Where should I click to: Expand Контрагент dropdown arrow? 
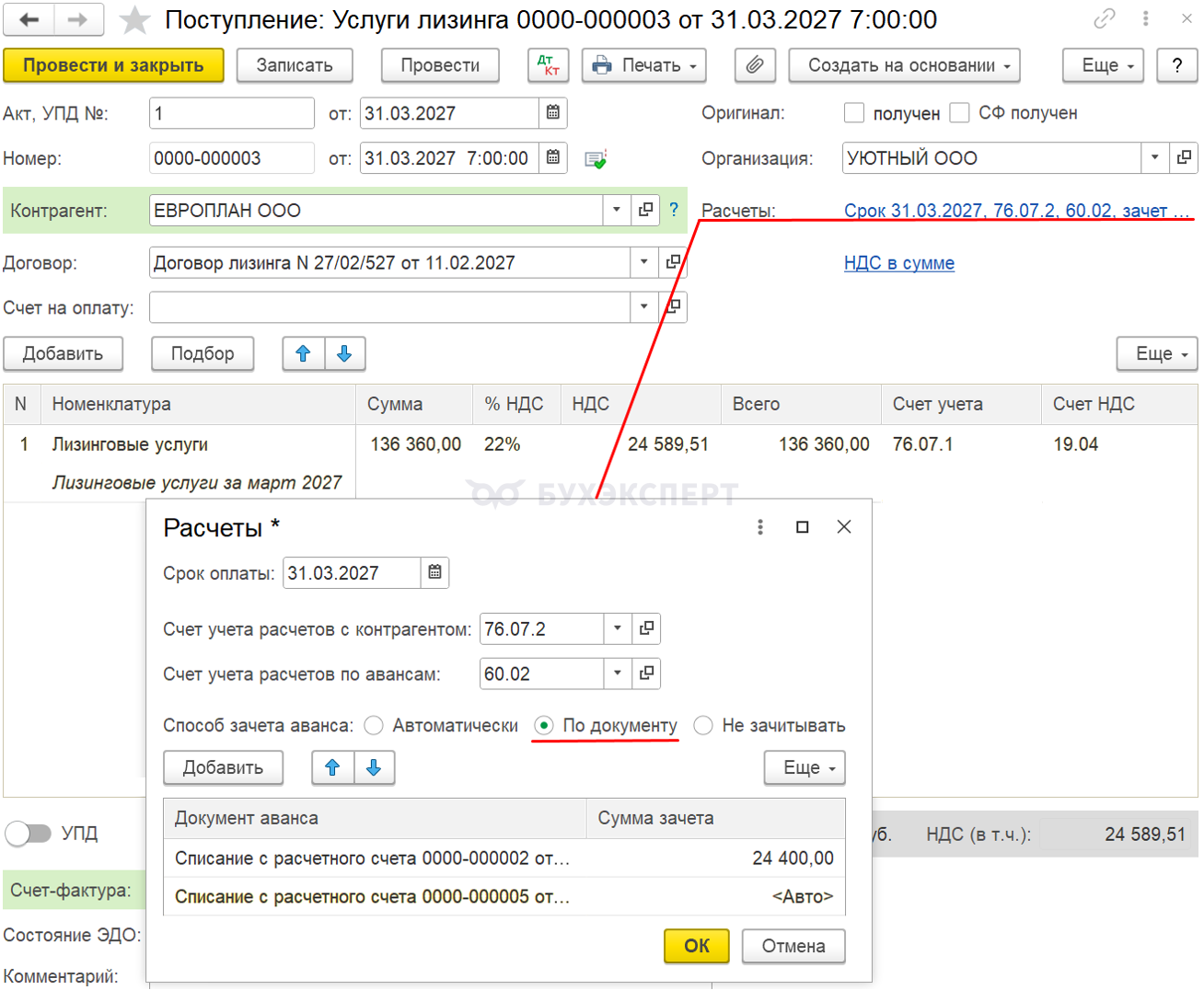pyautogui.click(x=617, y=210)
